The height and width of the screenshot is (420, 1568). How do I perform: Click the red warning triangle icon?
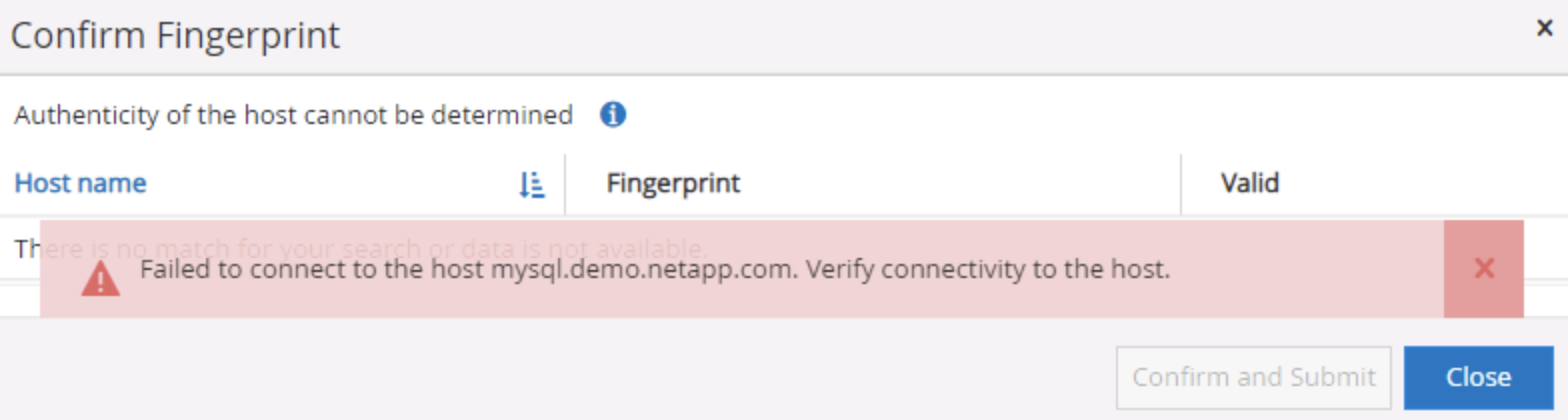click(100, 277)
